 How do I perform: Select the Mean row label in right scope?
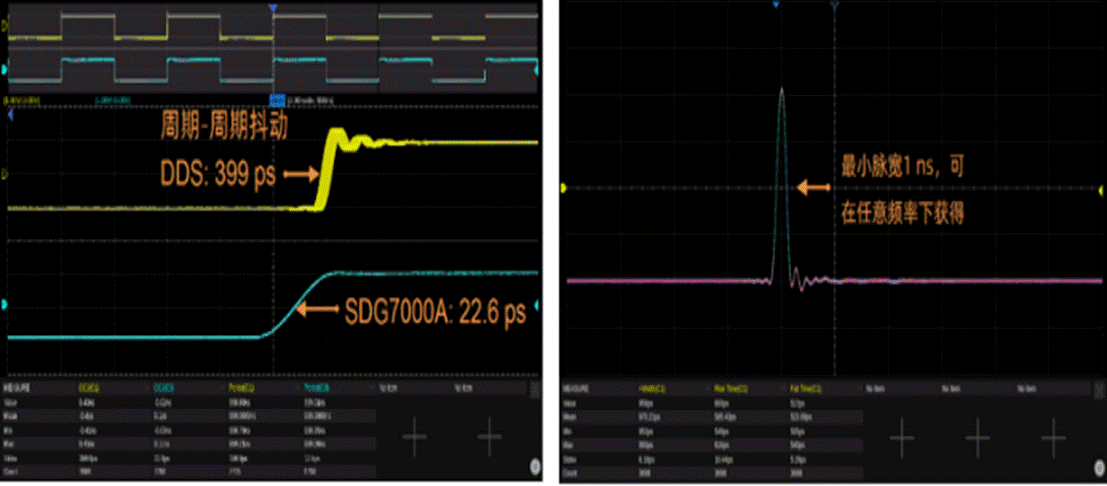[x=570, y=415]
